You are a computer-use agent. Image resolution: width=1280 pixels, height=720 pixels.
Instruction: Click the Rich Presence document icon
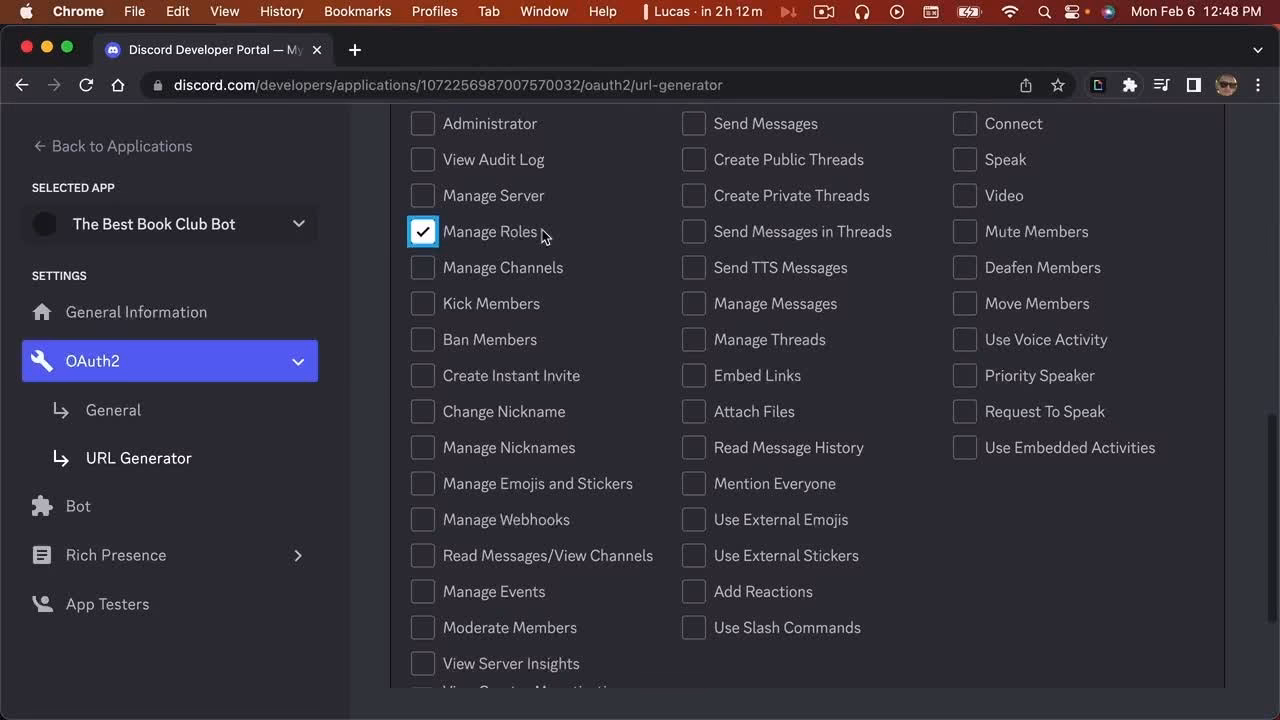click(x=42, y=555)
